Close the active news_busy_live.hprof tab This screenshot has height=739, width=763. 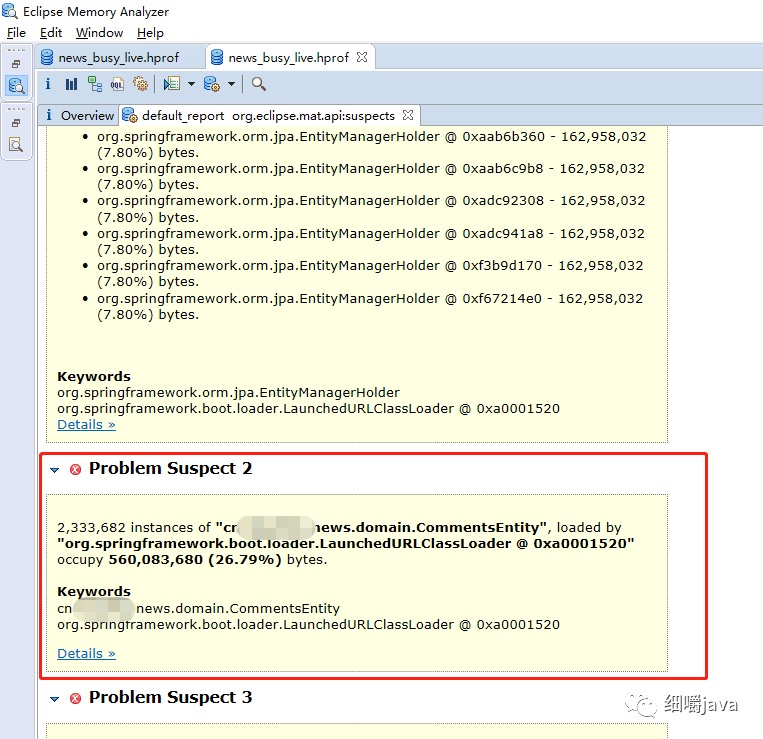[362, 57]
